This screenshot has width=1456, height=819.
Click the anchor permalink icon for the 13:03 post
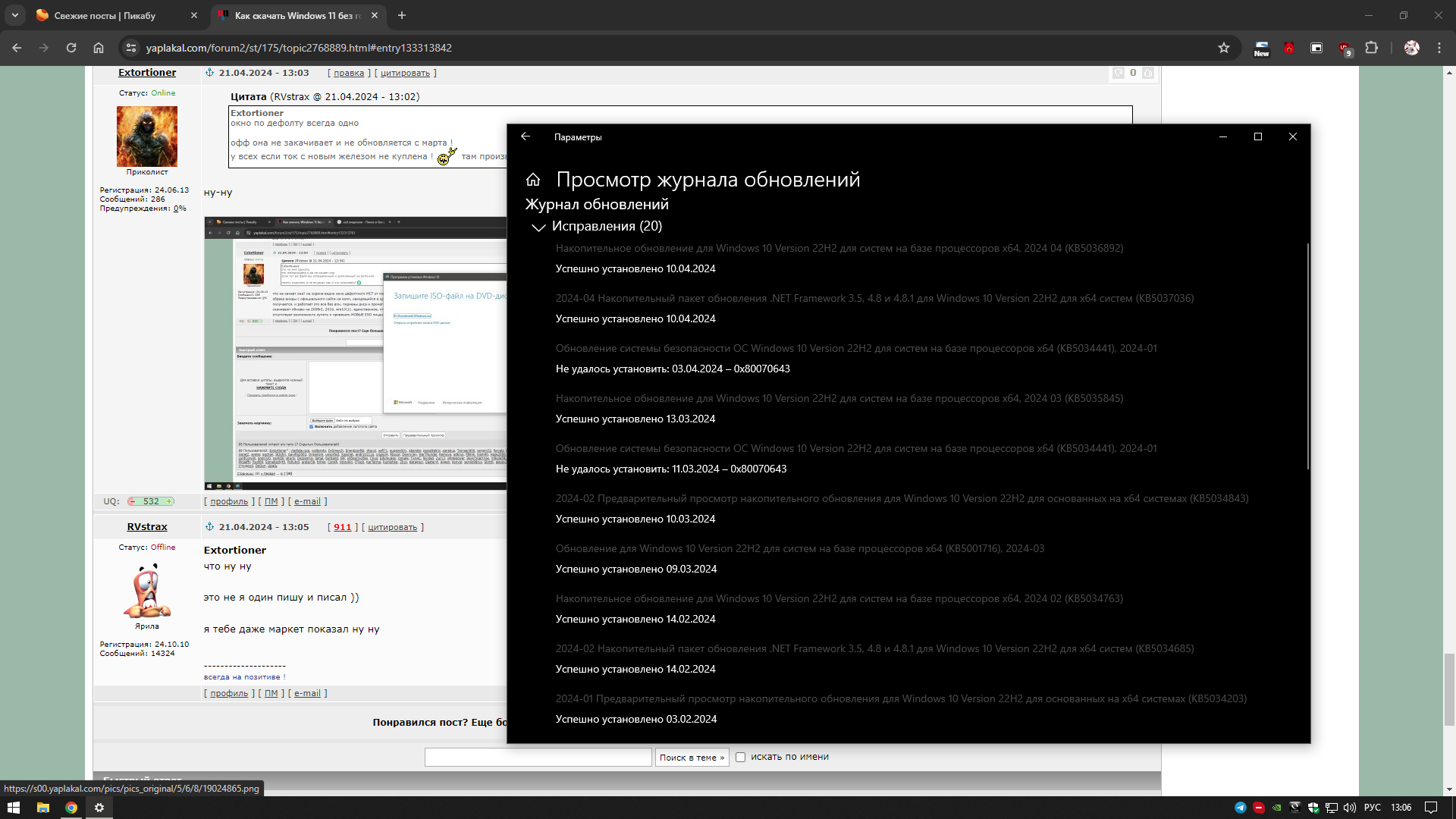(210, 73)
